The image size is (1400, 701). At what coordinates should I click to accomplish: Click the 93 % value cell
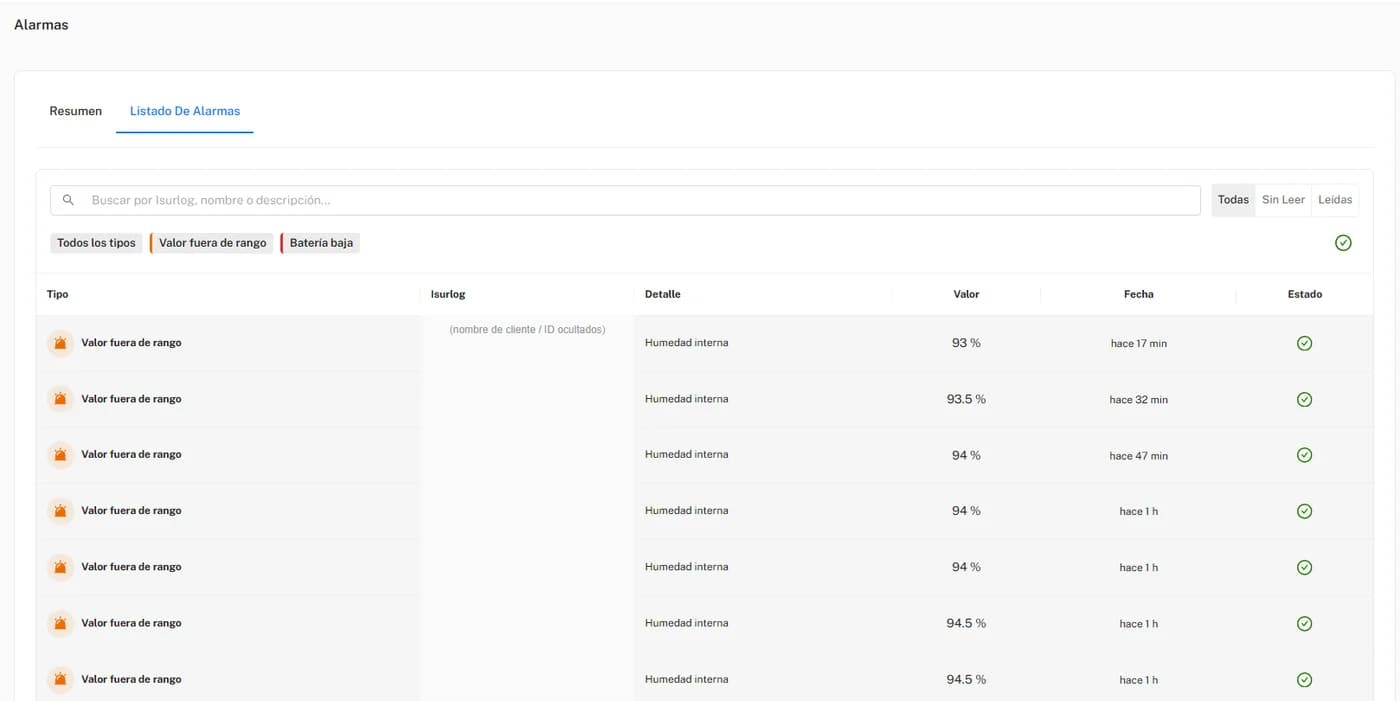coord(966,343)
